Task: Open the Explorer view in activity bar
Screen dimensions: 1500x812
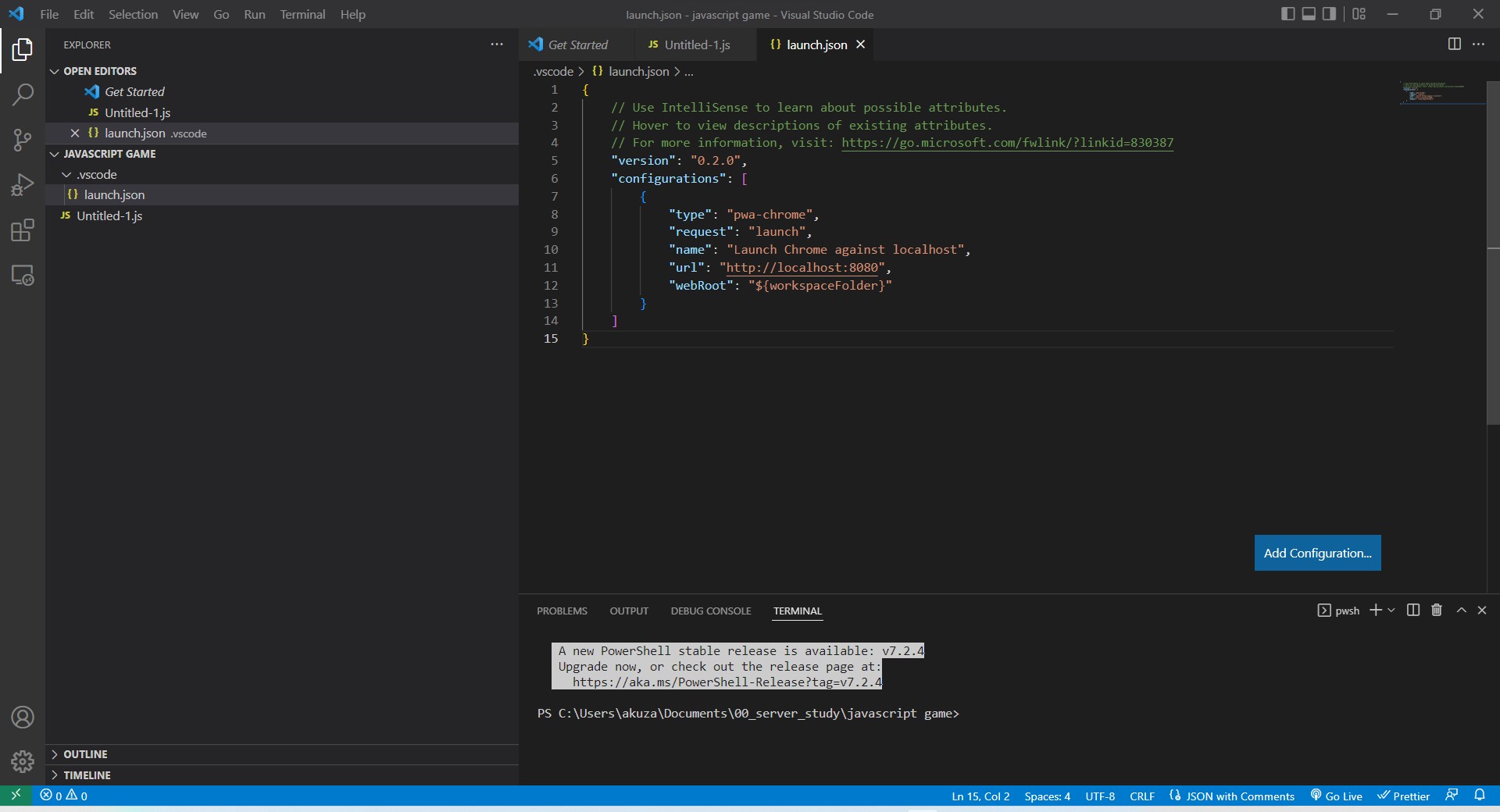Action: point(23,50)
